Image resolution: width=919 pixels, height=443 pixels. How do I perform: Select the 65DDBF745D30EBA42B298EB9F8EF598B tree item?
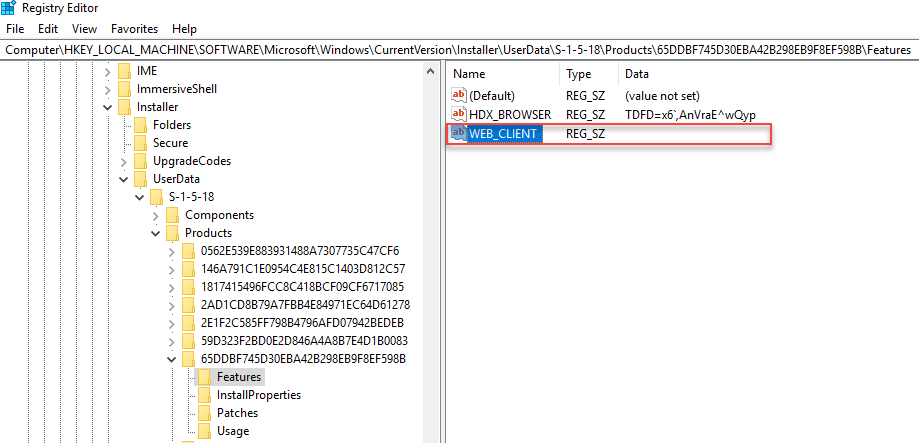[x=303, y=359]
